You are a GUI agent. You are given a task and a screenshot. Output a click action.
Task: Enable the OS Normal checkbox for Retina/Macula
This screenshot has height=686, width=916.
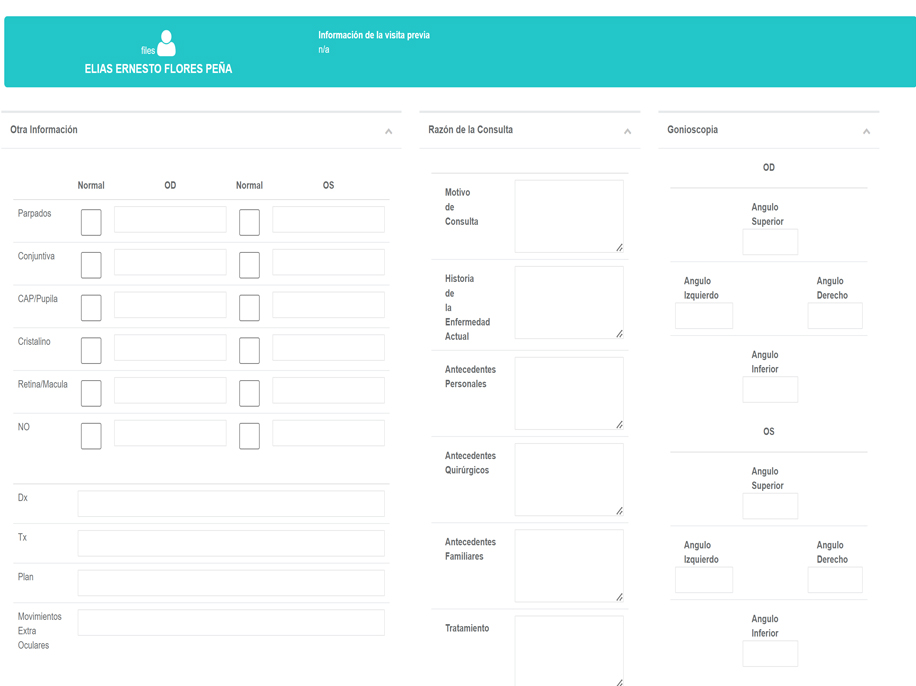coord(249,393)
